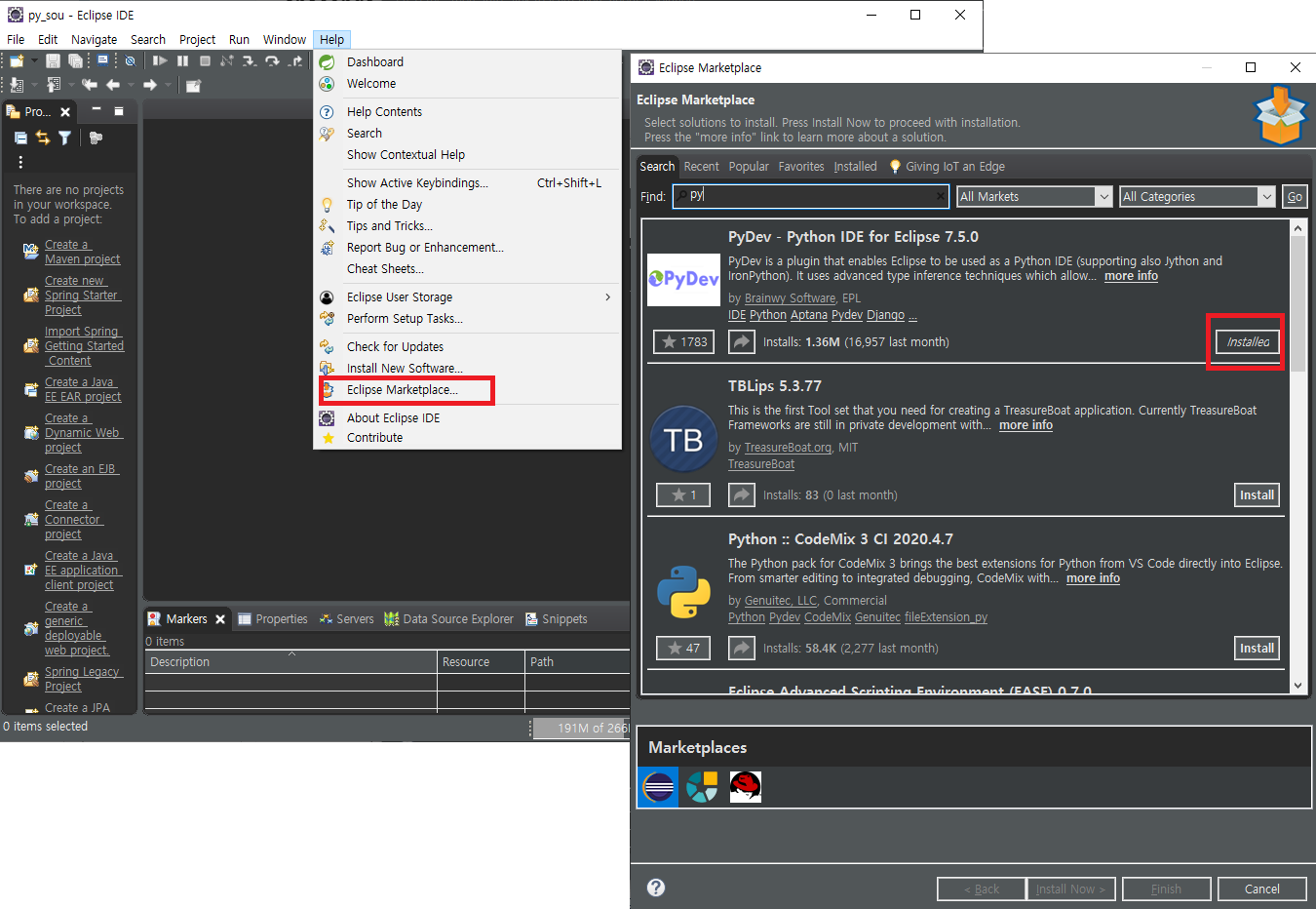Select the Red Hat marketplace catalog icon
1316x909 pixels.
(746, 786)
